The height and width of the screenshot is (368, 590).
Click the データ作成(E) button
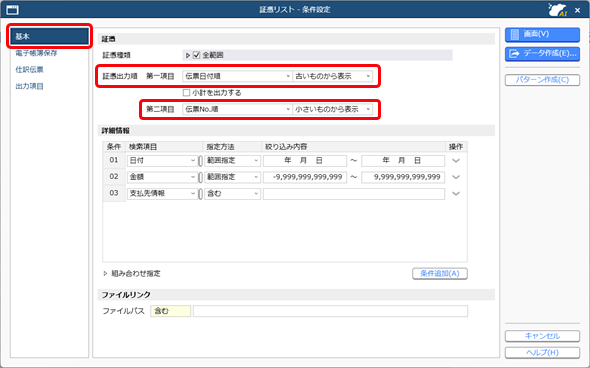click(x=542, y=53)
